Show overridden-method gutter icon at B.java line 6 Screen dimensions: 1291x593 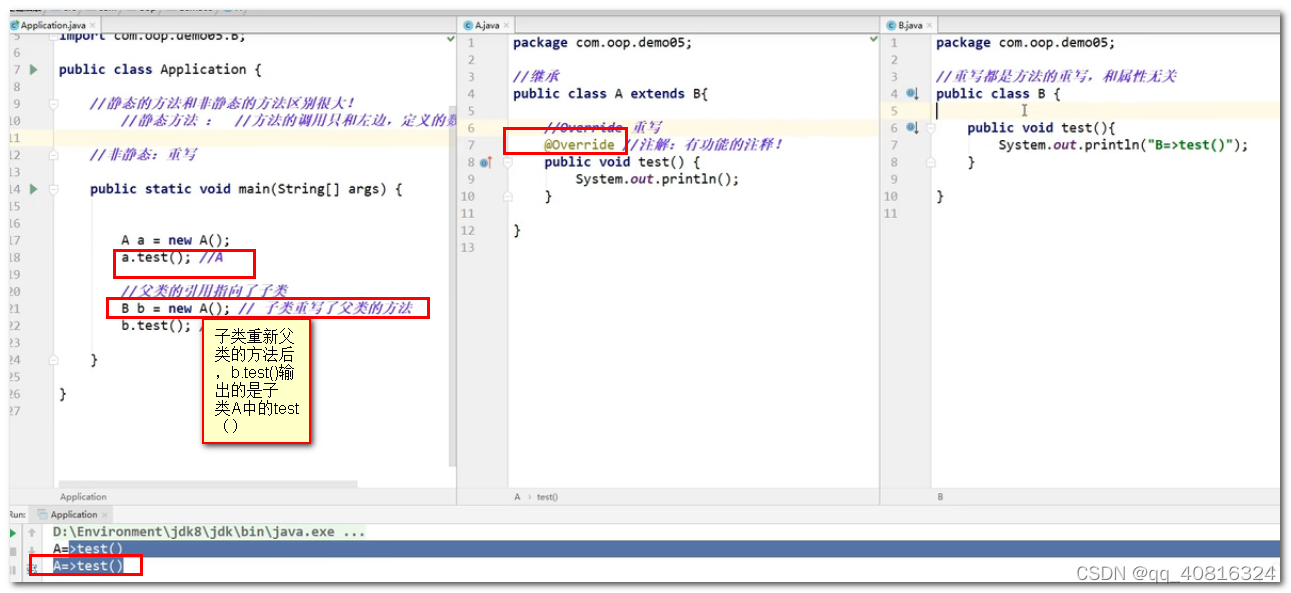point(911,128)
